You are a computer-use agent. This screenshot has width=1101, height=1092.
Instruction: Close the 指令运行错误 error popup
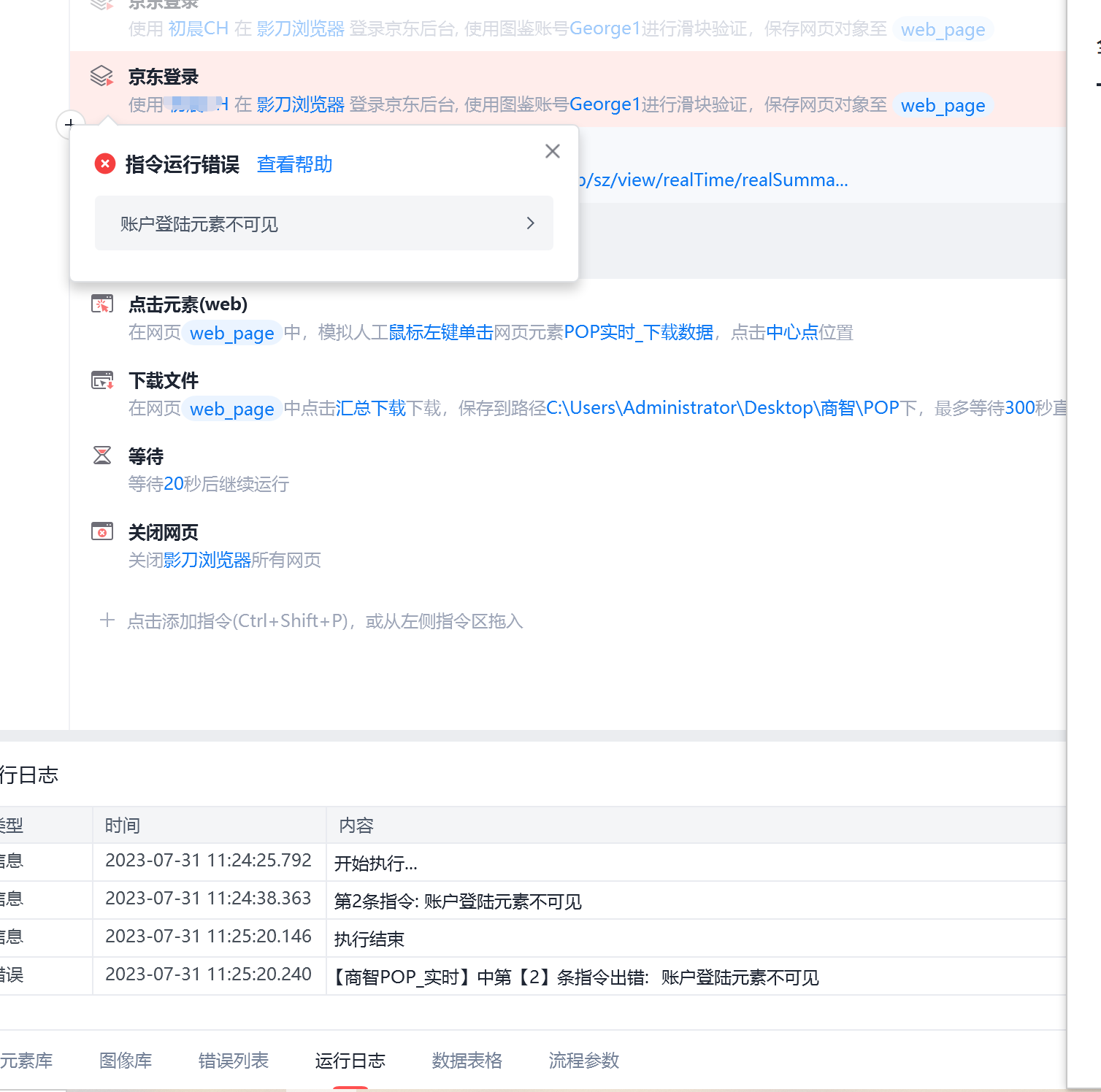pos(553,151)
